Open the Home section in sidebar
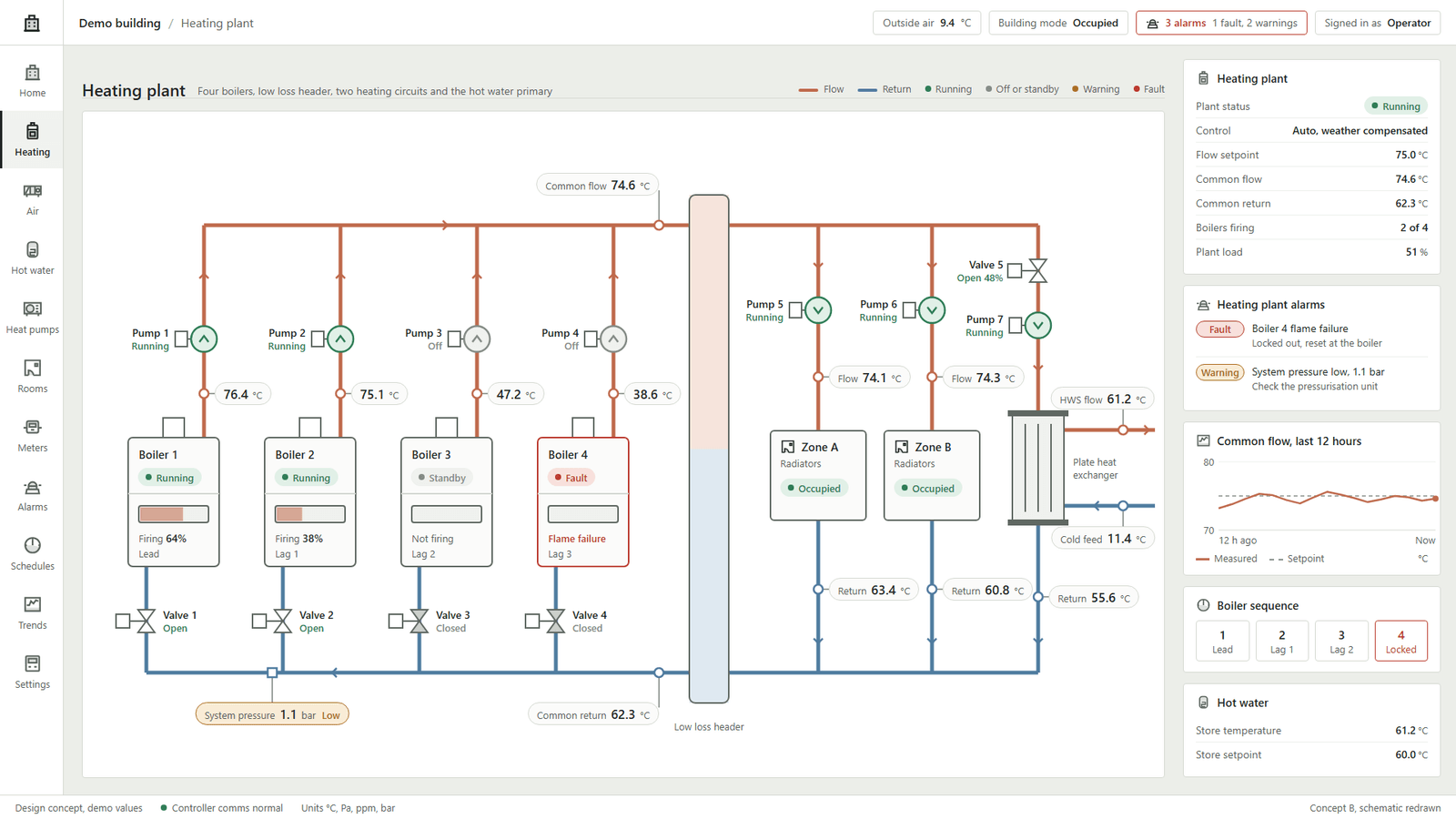Screen dimensions: 1456x819 coord(32,81)
